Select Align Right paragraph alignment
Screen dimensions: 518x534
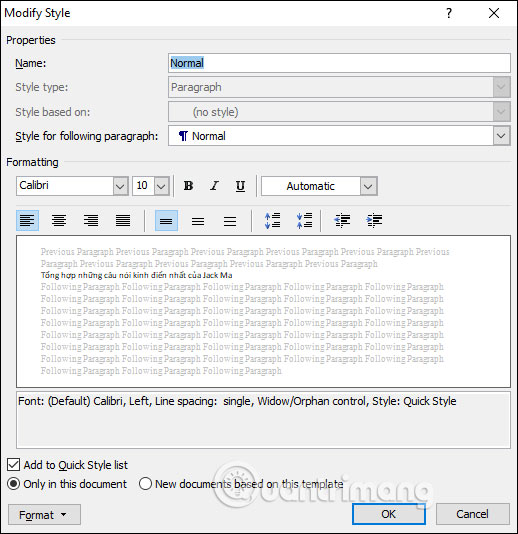point(91,220)
